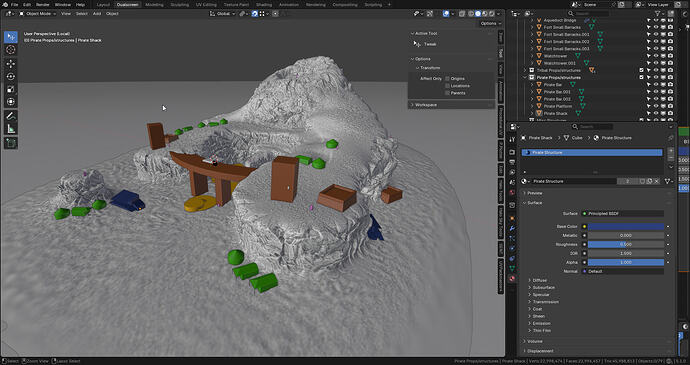Select the Tweak tool in the left toolbar
Image resolution: width=690 pixels, height=365 pixels.
point(11,37)
